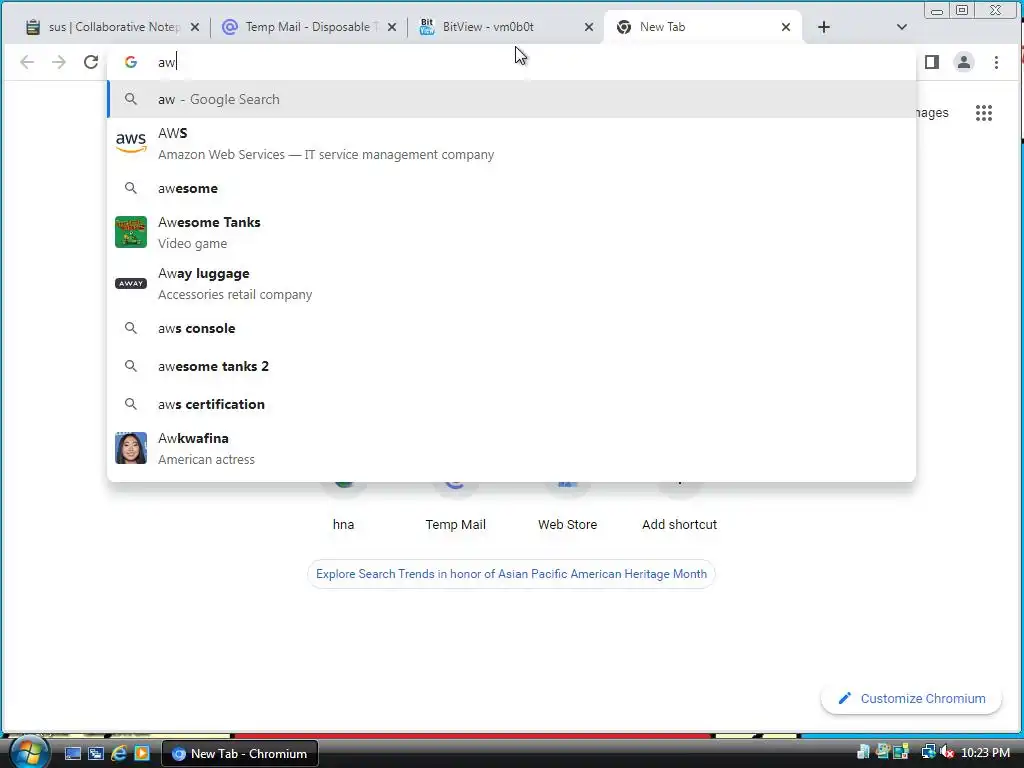The width and height of the screenshot is (1024, 768).
Task: Click magnifier icon beside 'aws console'
Action: tap(131, 328)
